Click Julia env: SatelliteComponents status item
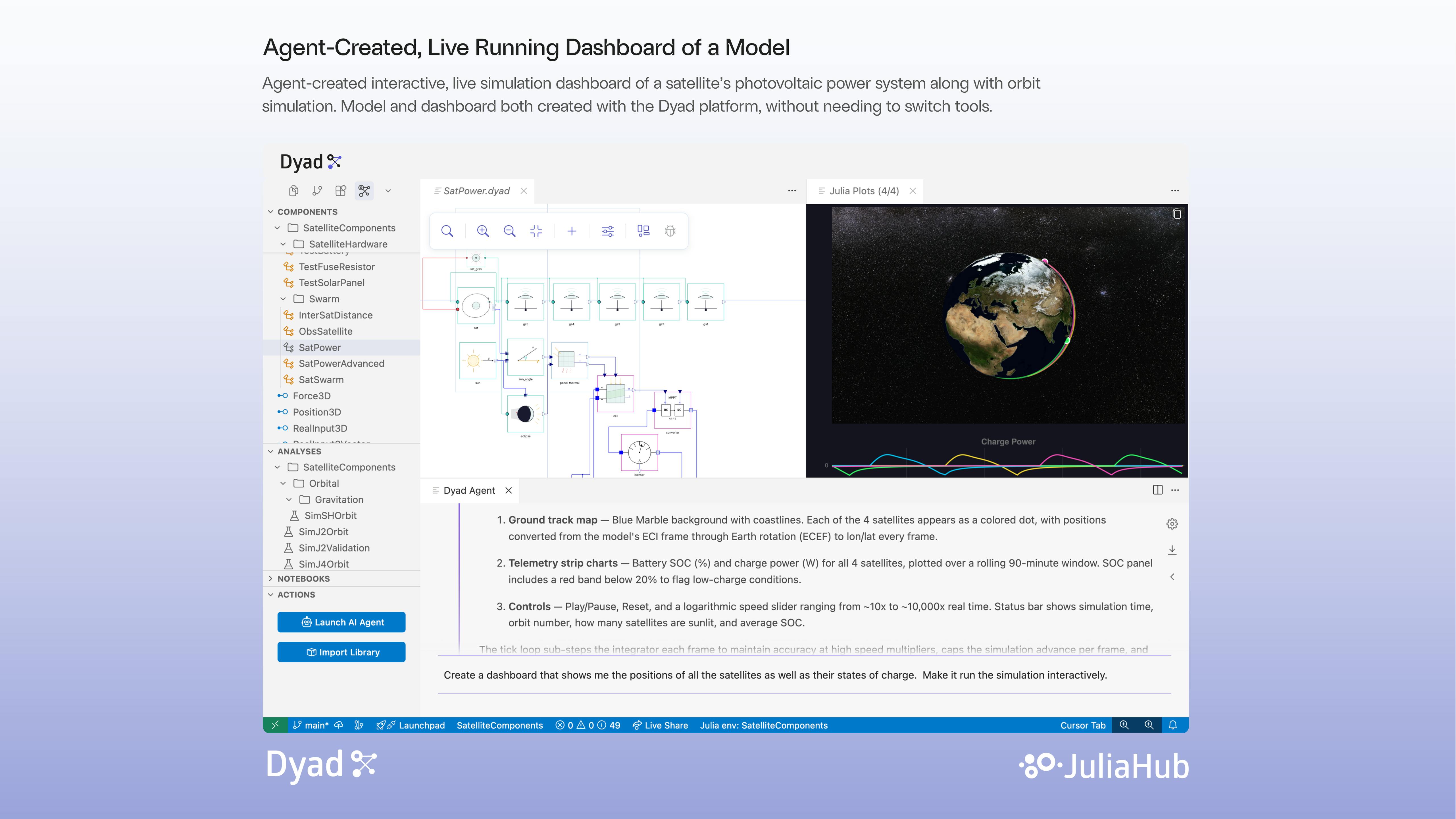The image size is (1456, 819). click(764, 725)
